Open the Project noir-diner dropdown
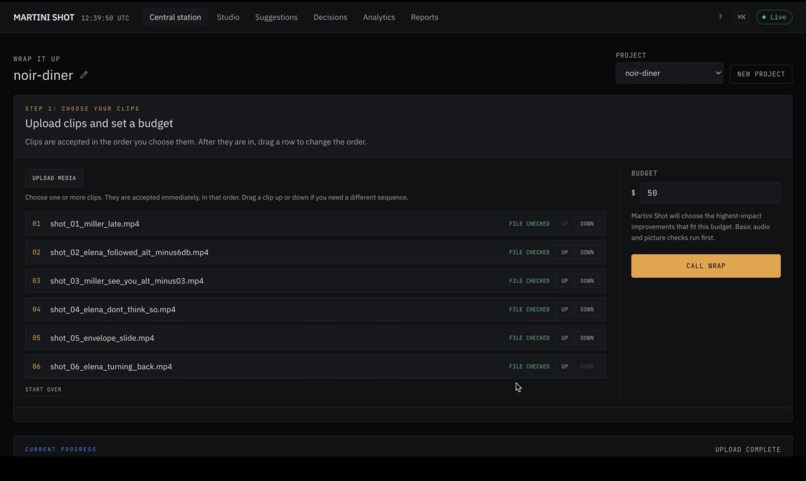Screen dimensions: 806x481 [x=669, y=73]
